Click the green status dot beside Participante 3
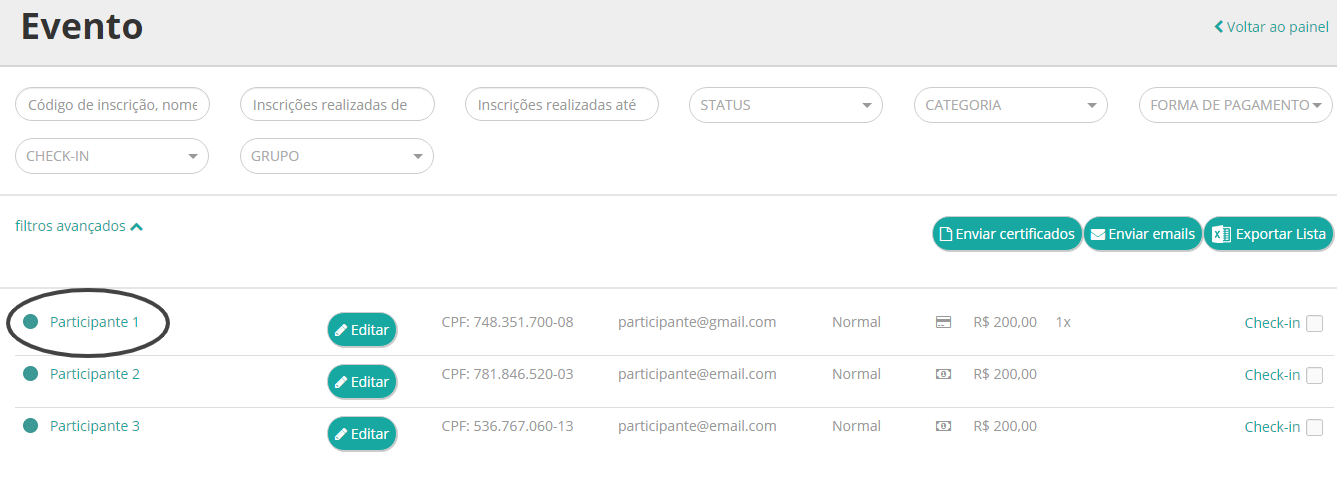Viewport: 1337px width, 478px height. click(30, 426)
